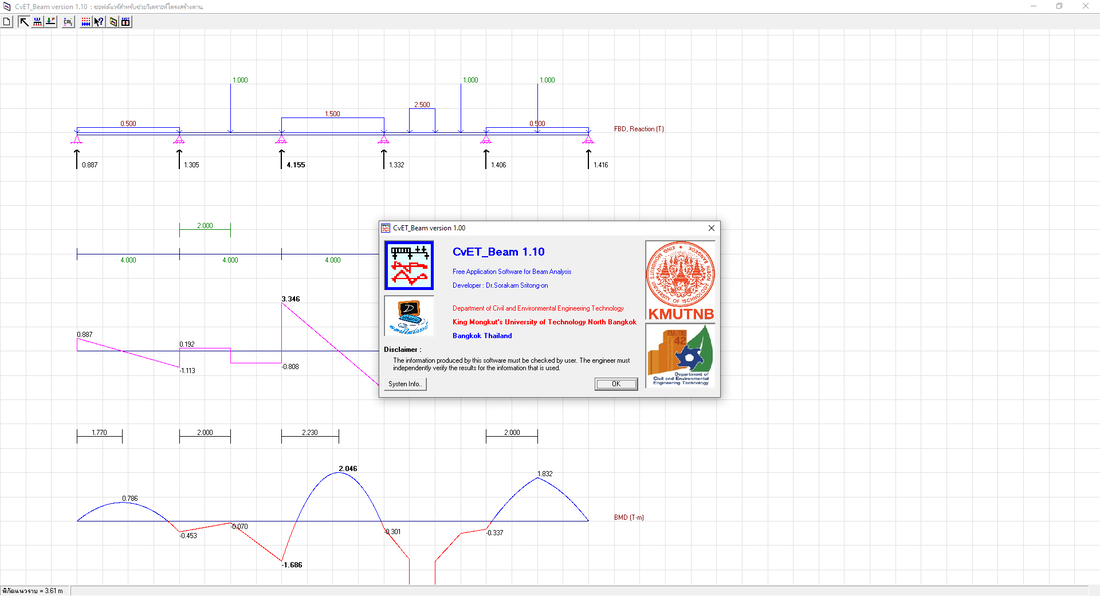Click 'Developer : Dr.Sorakarn Sritong-on' text
This screenshot has width=1100, height=596.
[x=500, y=285]
